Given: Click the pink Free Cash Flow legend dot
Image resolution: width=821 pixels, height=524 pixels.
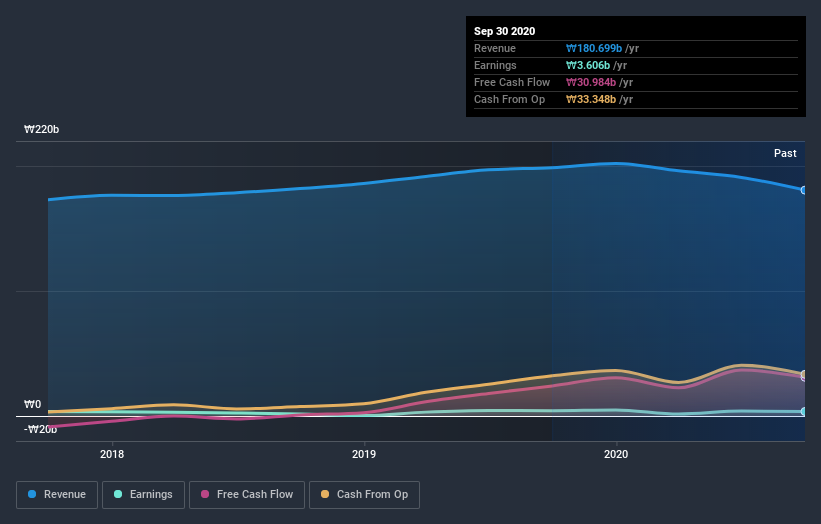Looking at the screenshot, I should [x=205, y=494].
